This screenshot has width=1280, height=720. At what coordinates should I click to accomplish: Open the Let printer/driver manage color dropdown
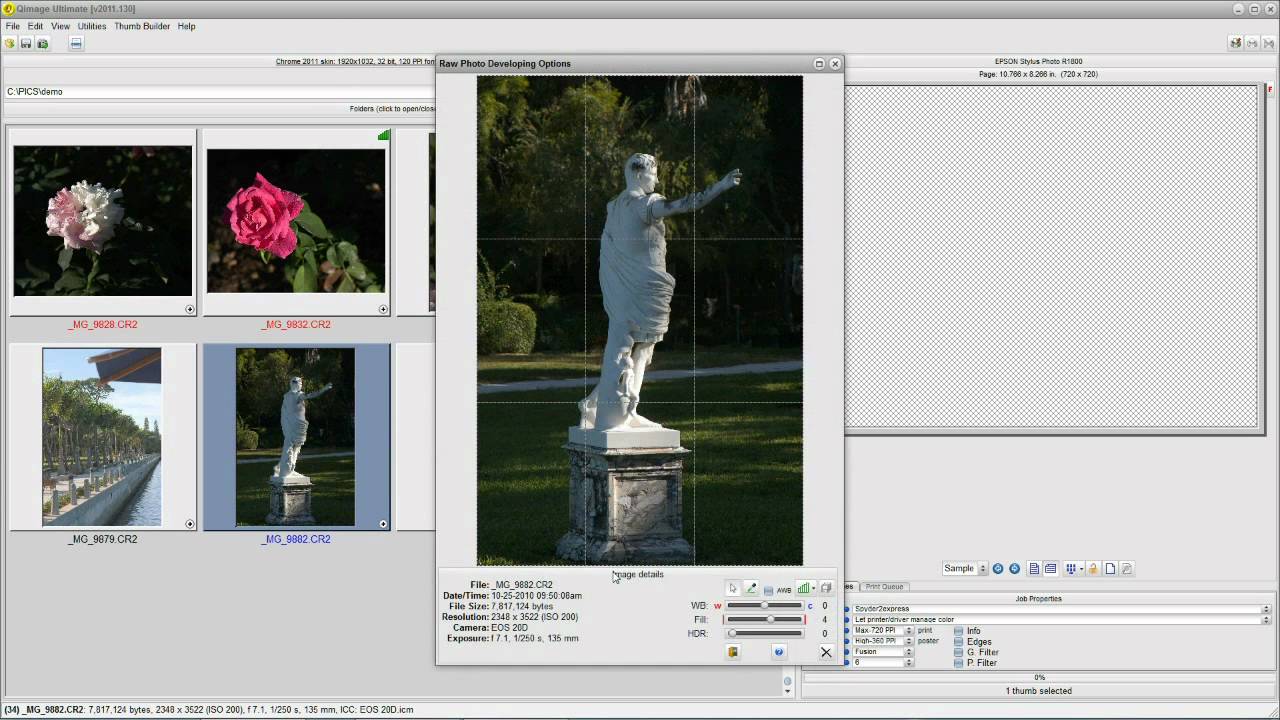click(1061, 620)
